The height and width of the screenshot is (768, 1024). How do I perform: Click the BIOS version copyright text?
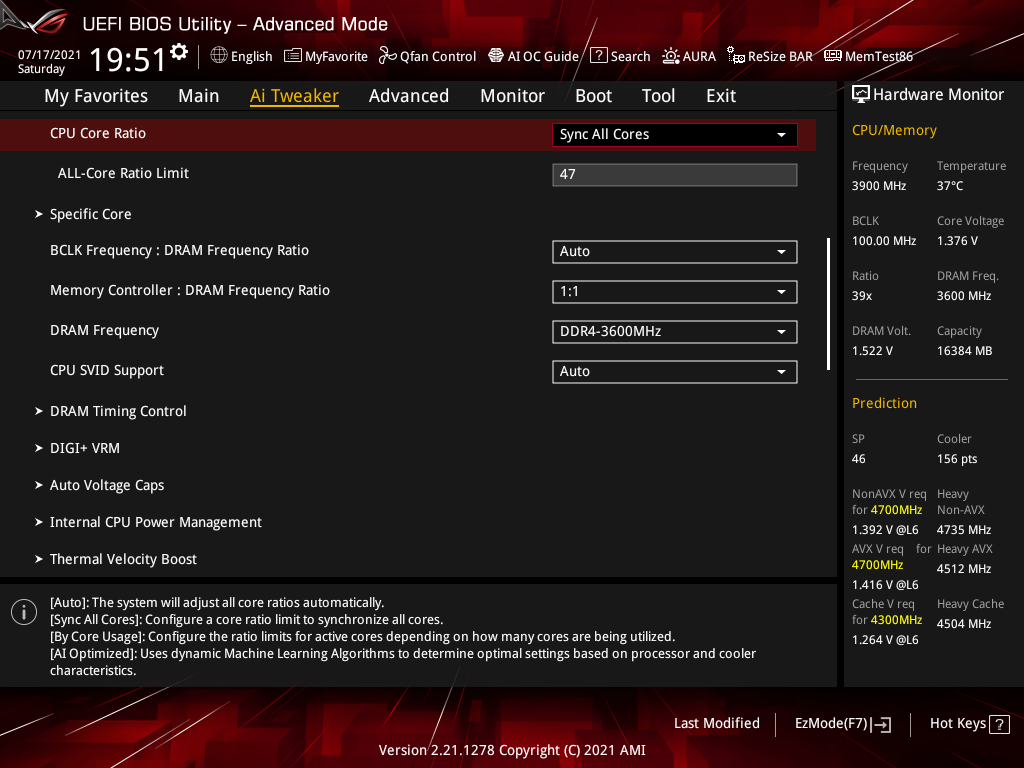click(x=512, y=750)
